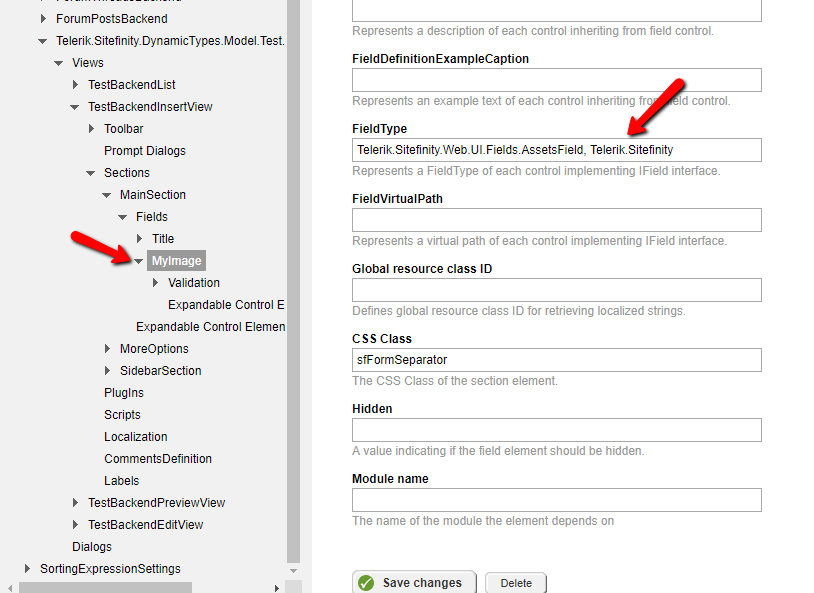Collapse the MainSection node arrow

coord(107,195)
